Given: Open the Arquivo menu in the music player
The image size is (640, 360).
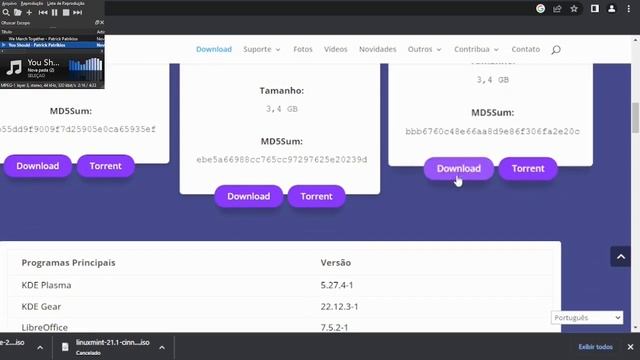Looking at the screenshot, I should [9, 3].
